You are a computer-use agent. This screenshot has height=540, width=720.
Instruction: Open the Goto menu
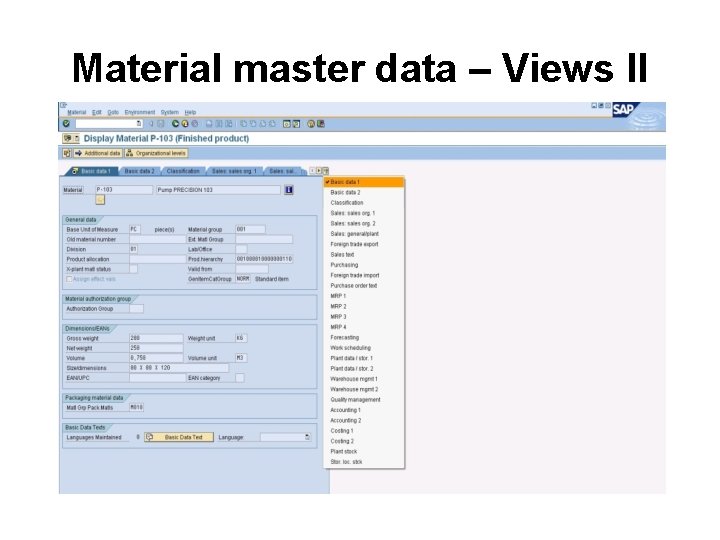pyautogui.click(x=113, y=112)
